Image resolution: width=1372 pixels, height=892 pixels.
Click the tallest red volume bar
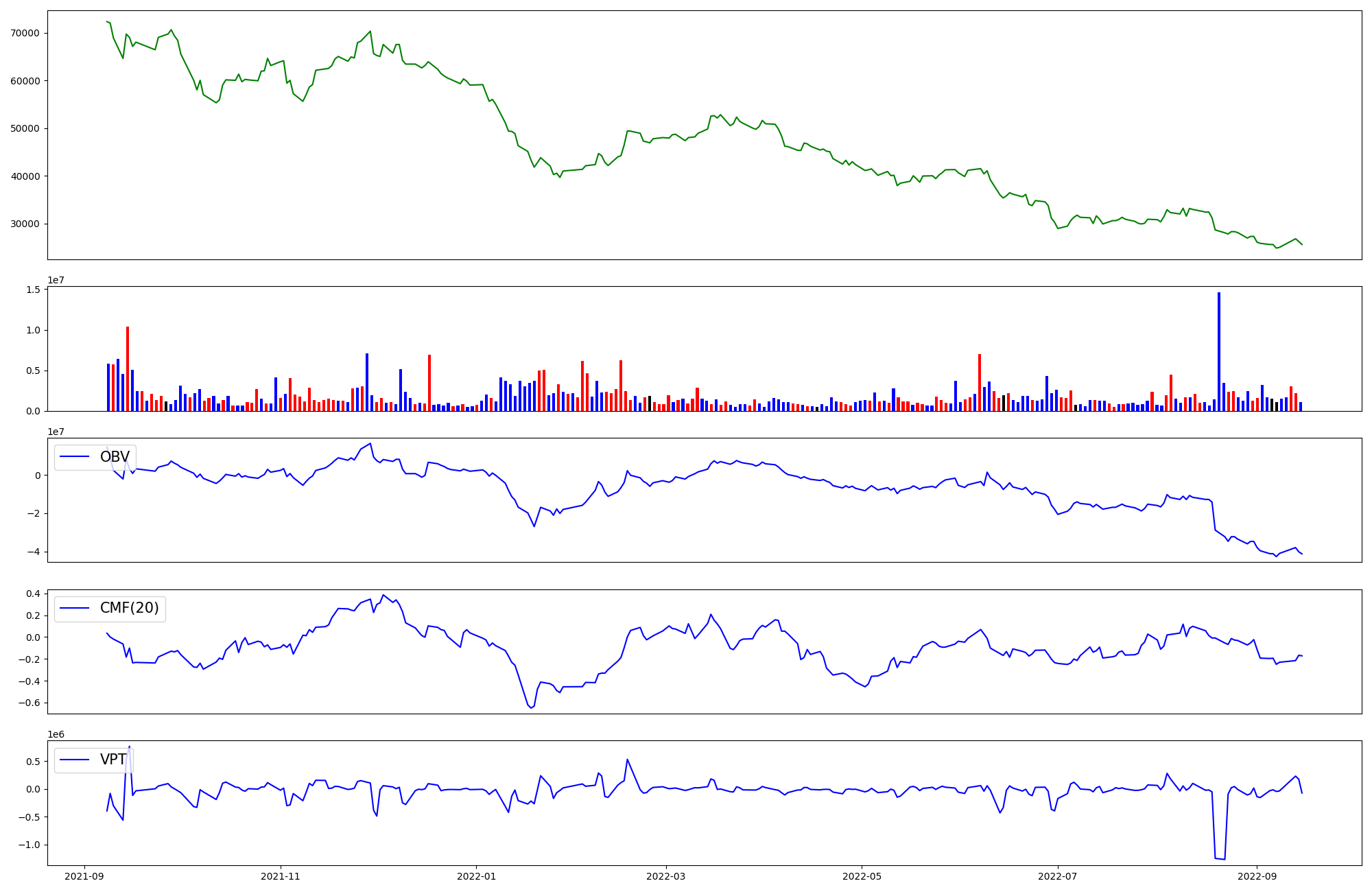click(x=128, y=368)
